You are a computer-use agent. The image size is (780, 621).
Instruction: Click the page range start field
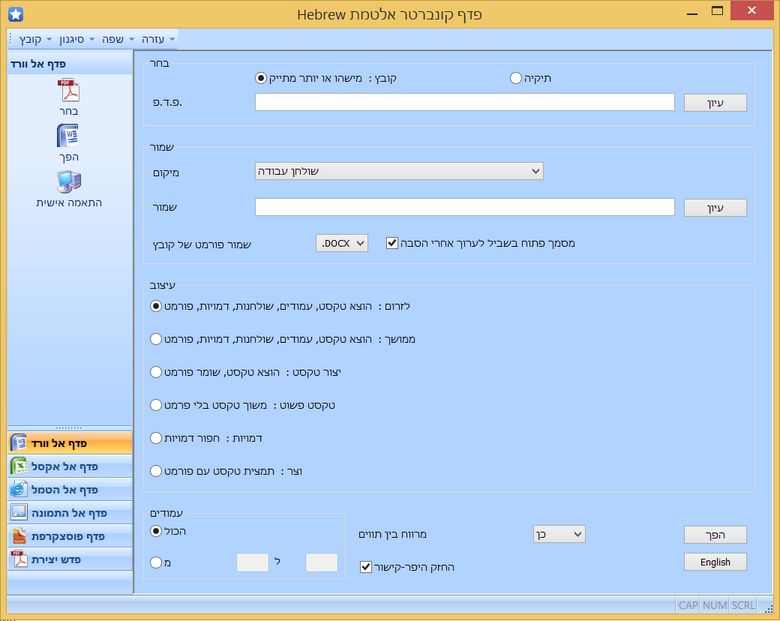point(252,562)
